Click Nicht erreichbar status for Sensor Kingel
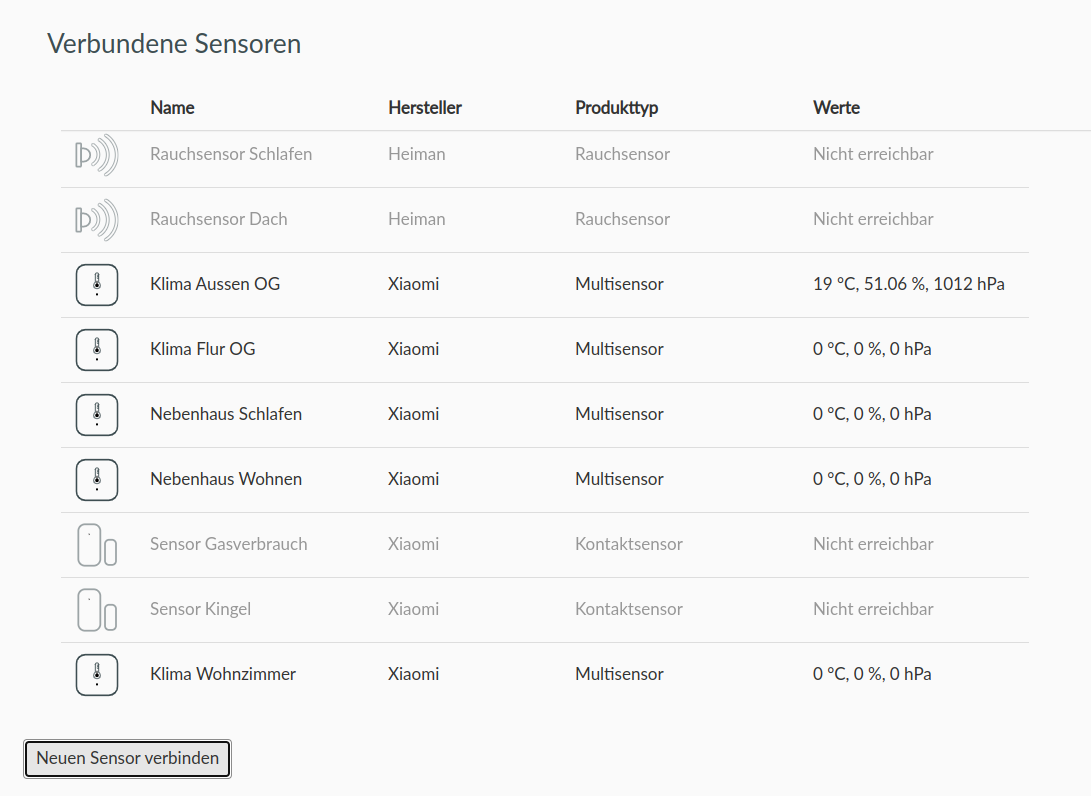 873,609
